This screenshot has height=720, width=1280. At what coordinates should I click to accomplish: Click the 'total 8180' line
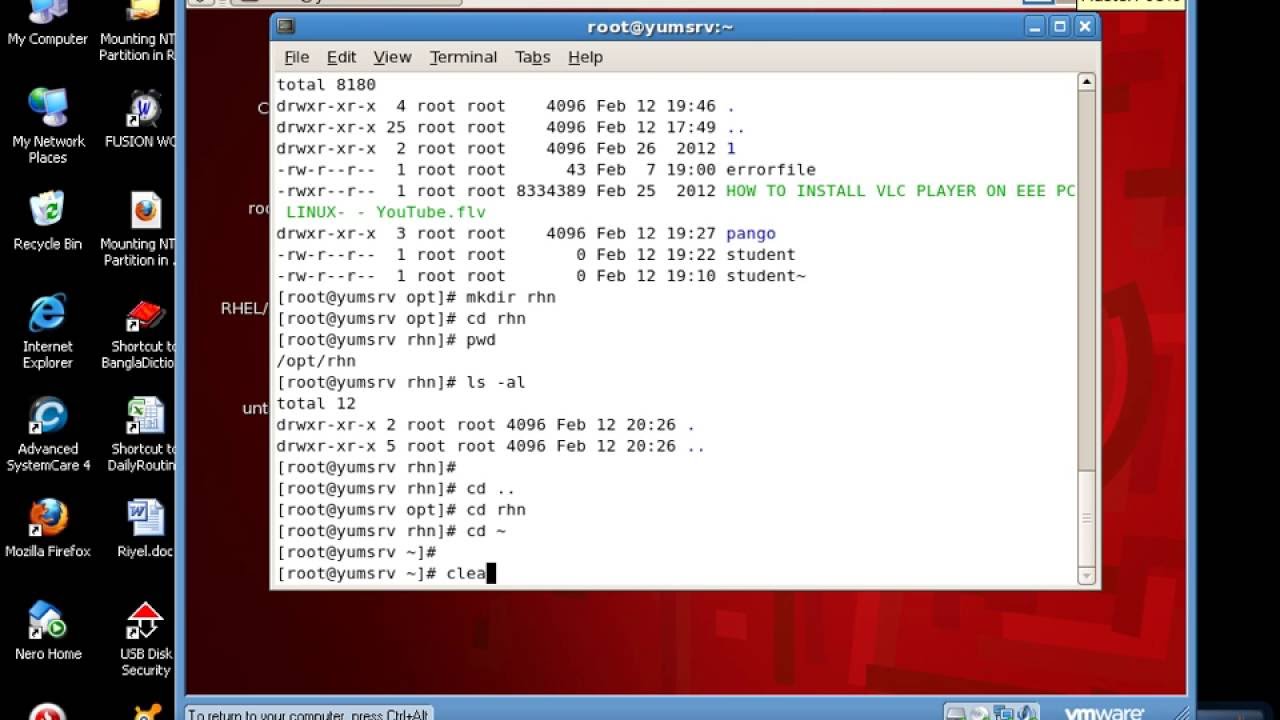[326, 85]
